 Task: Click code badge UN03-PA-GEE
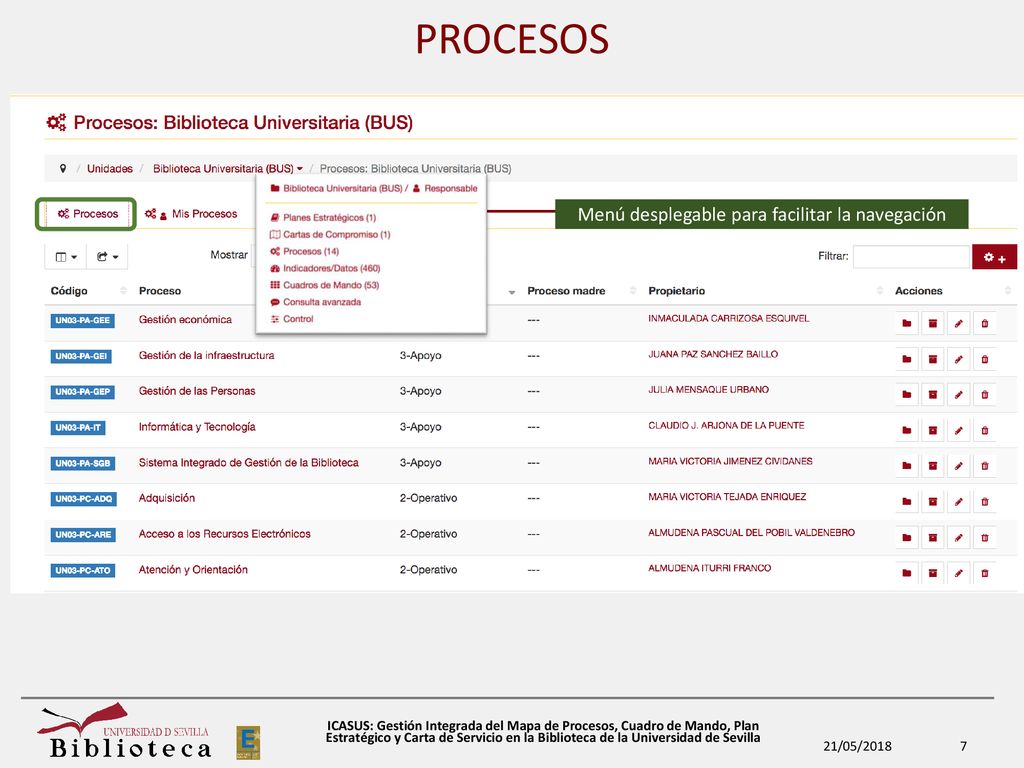(x=82, y=321)
